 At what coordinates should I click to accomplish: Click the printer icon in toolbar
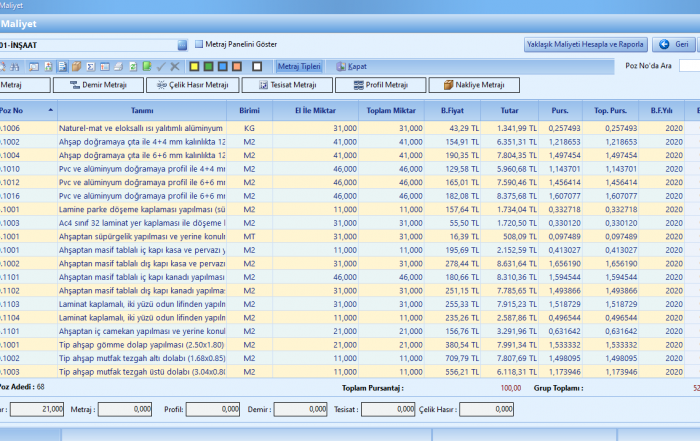tap(118, 66)
